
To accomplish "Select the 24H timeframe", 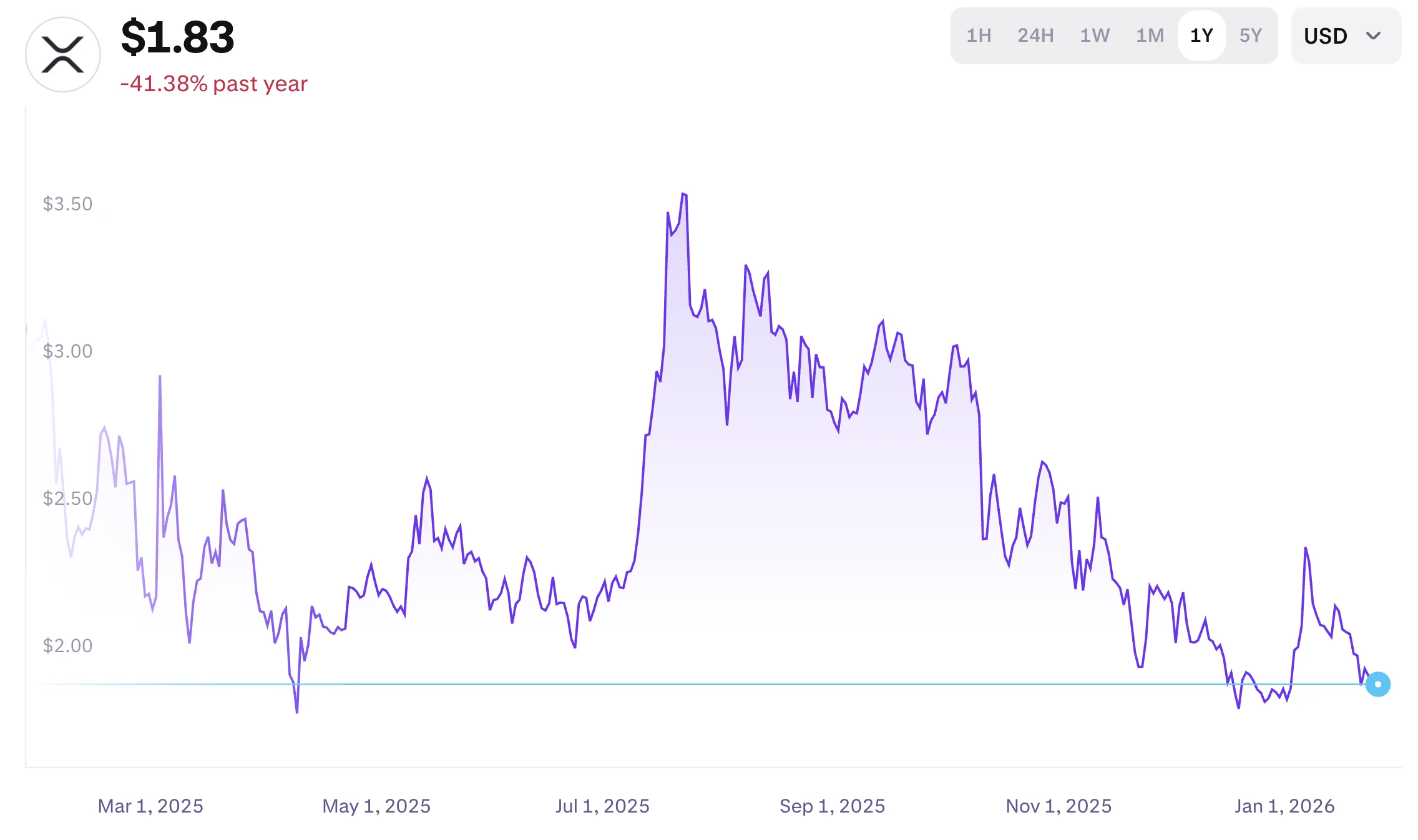I will tap(1035, 36).
